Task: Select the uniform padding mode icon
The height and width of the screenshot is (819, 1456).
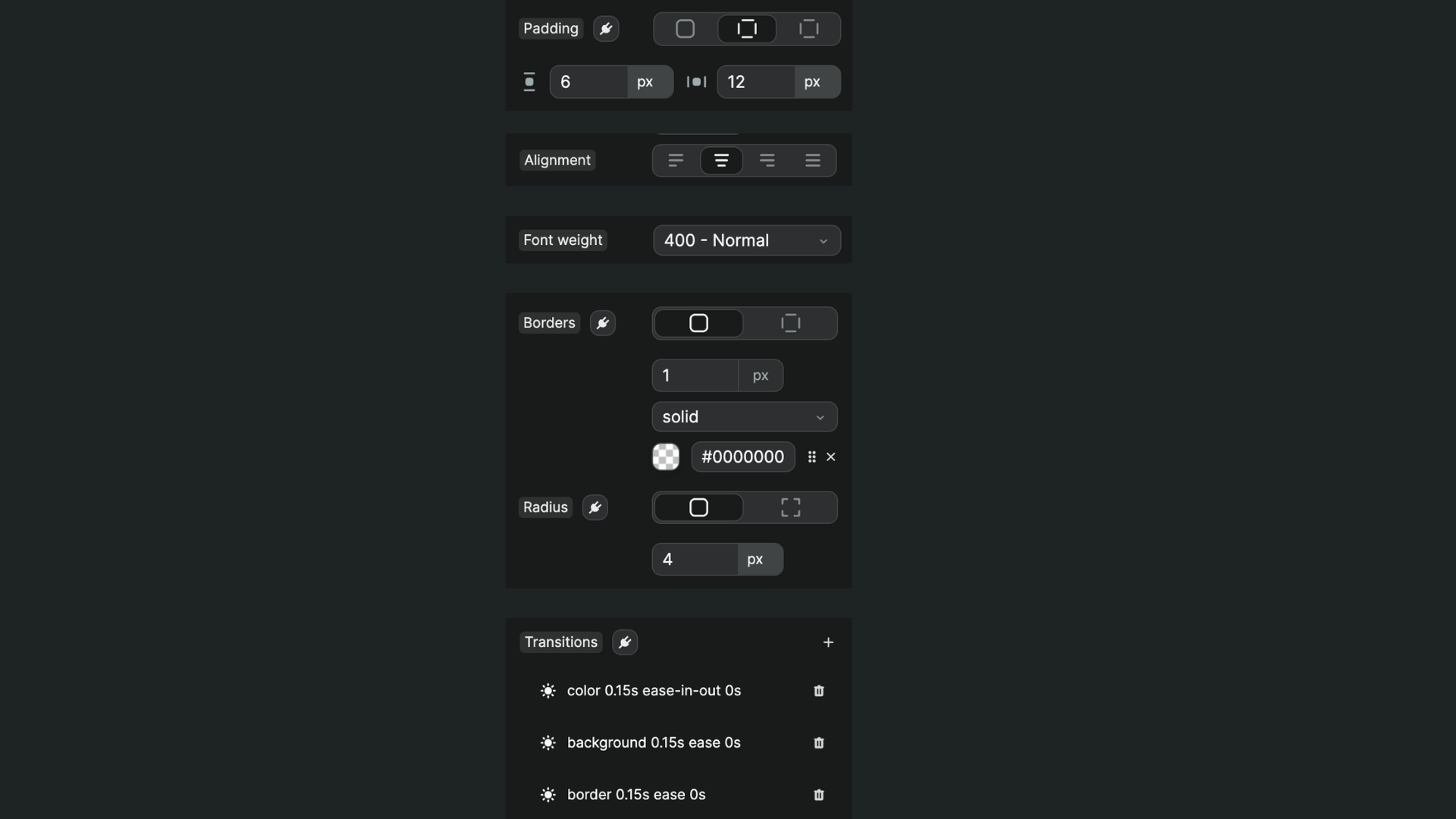Action: [x=685, y=28]
